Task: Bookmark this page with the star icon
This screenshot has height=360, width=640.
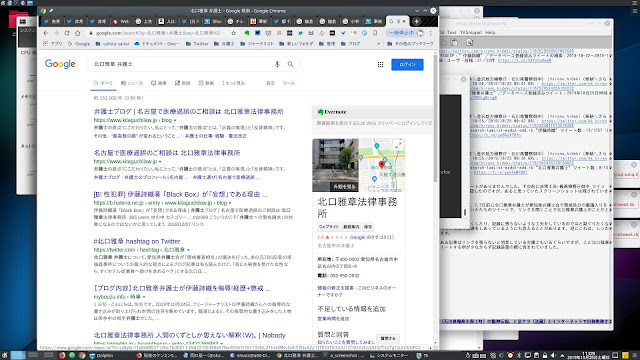Action: click(x=233, y=33)
